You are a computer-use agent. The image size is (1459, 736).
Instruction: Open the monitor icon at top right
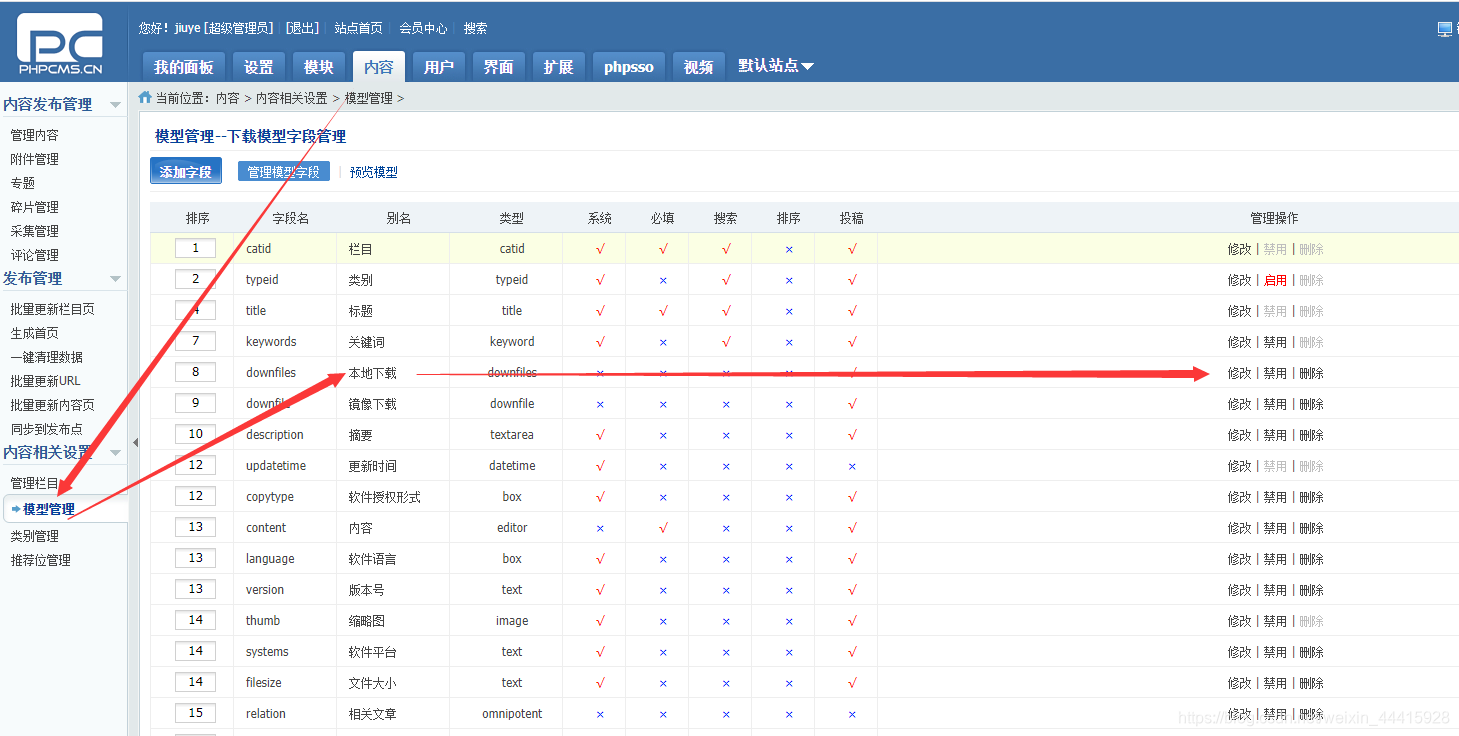tap(1446, 29)
